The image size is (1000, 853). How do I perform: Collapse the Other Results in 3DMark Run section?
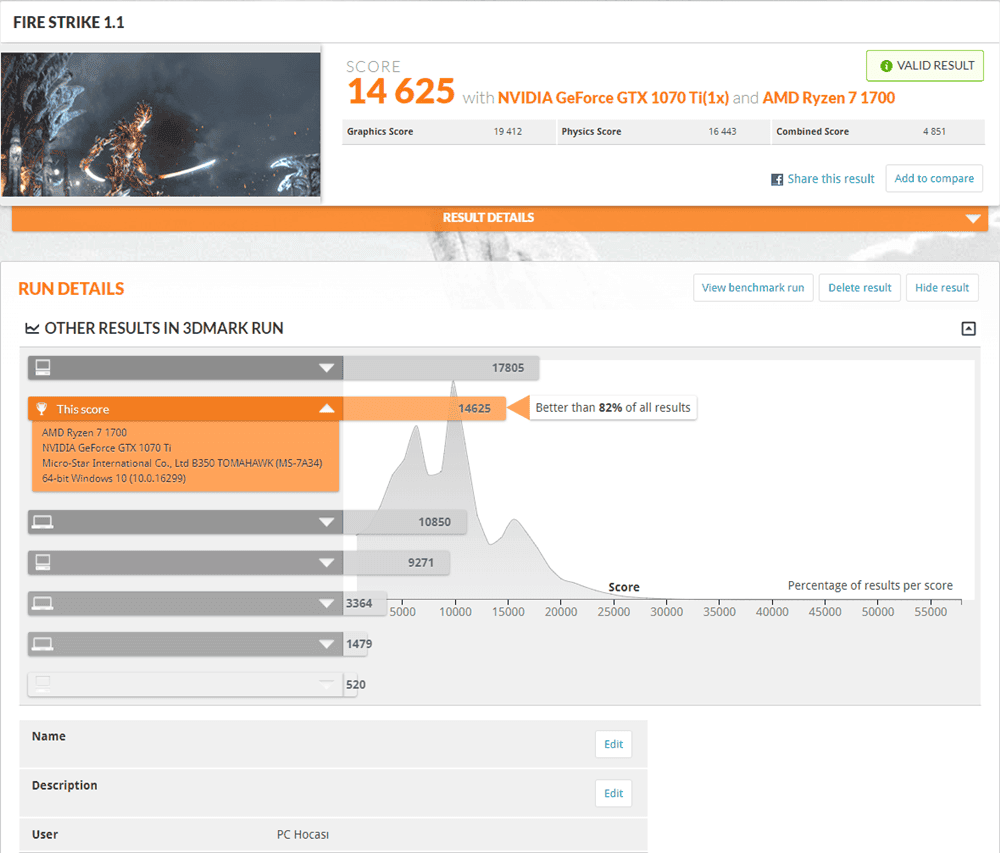[968, 328]
